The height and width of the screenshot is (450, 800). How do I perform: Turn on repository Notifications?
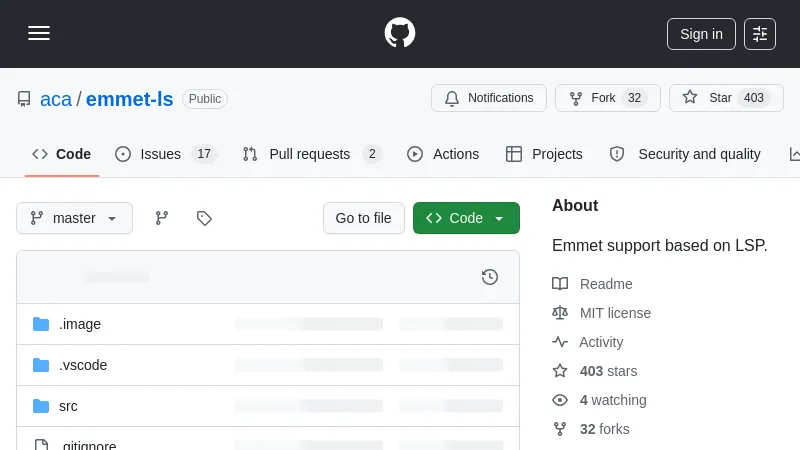point(489,98)
